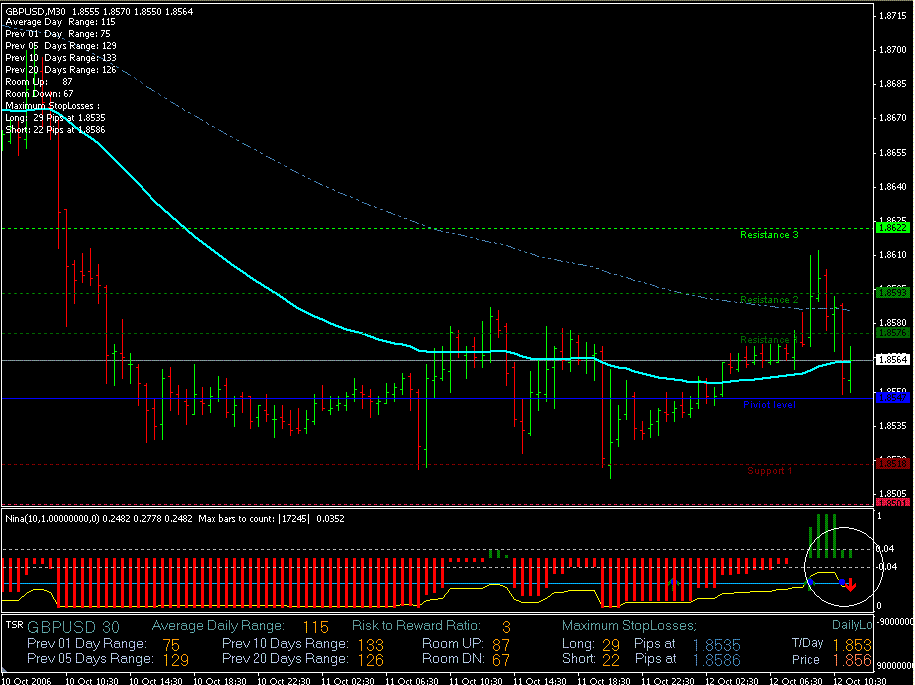Image resolution: width=915 pixels, height=685 pixels.
Task: Click the up arrow near 11 Oct 22:30
Action: 674,581
